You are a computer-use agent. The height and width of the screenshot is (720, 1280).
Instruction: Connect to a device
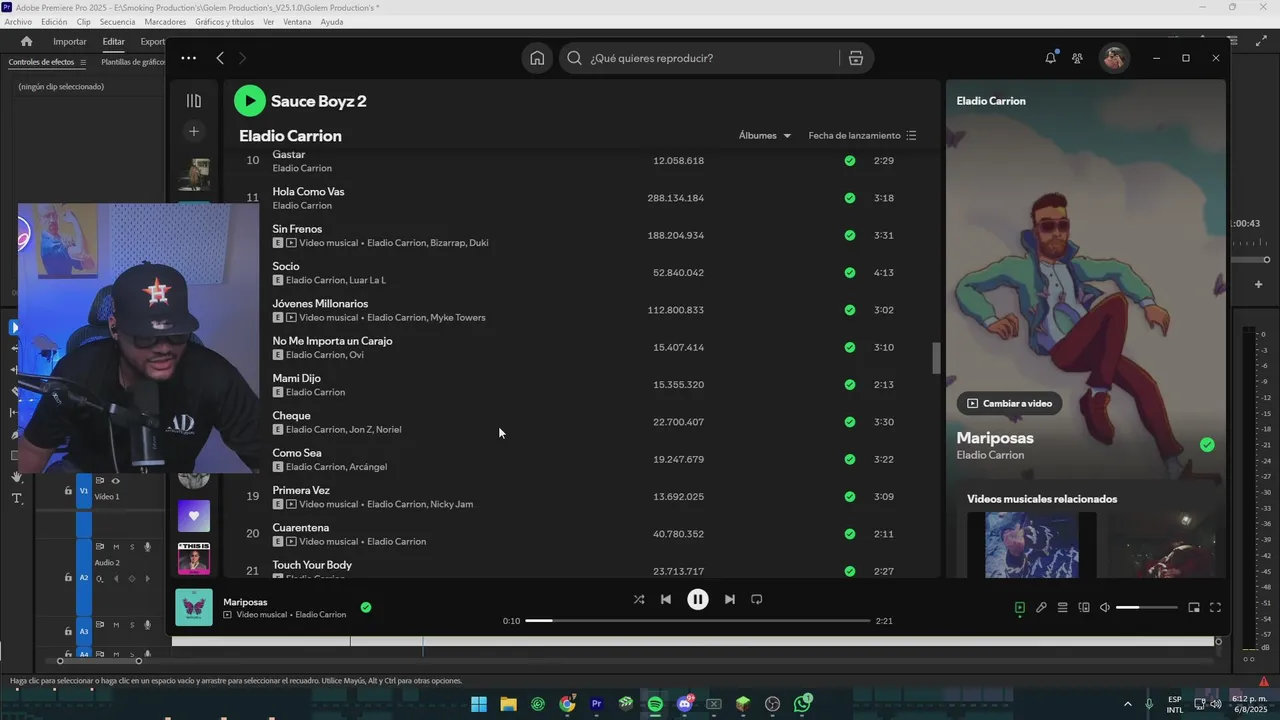[x=1084, y=607]
